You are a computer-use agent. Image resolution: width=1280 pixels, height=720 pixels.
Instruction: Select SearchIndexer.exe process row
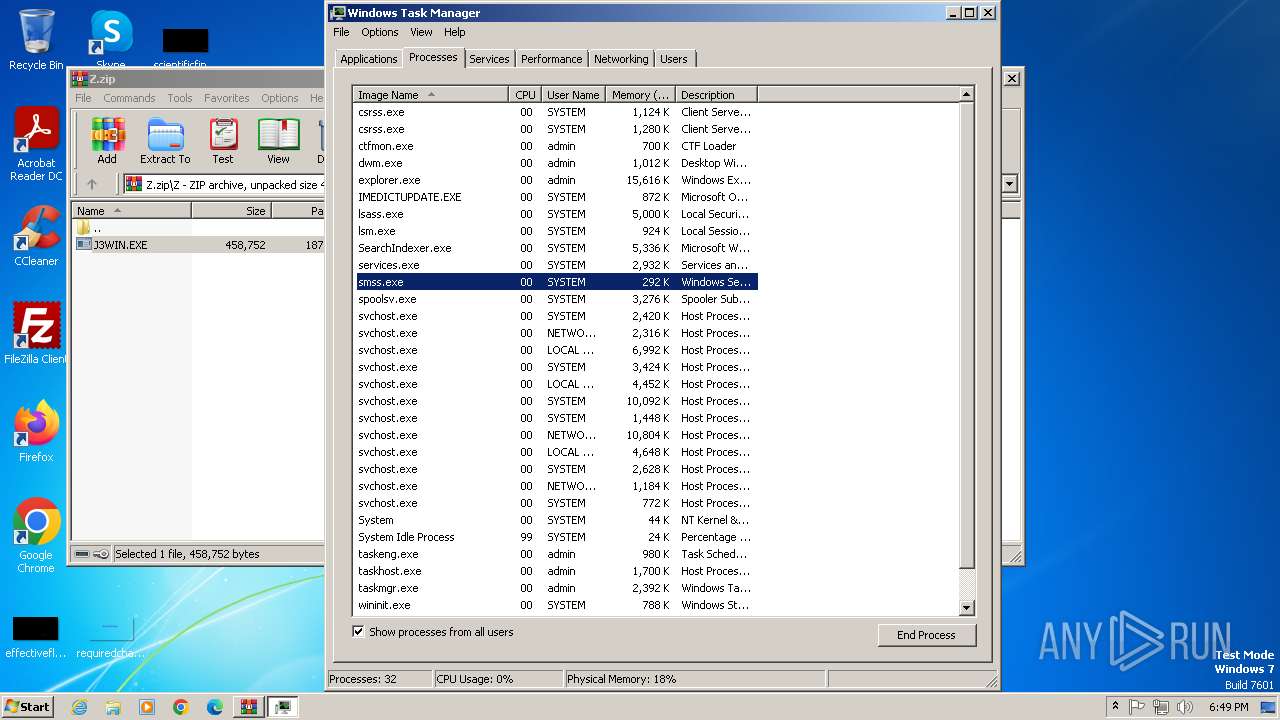(x=556, y=248)
